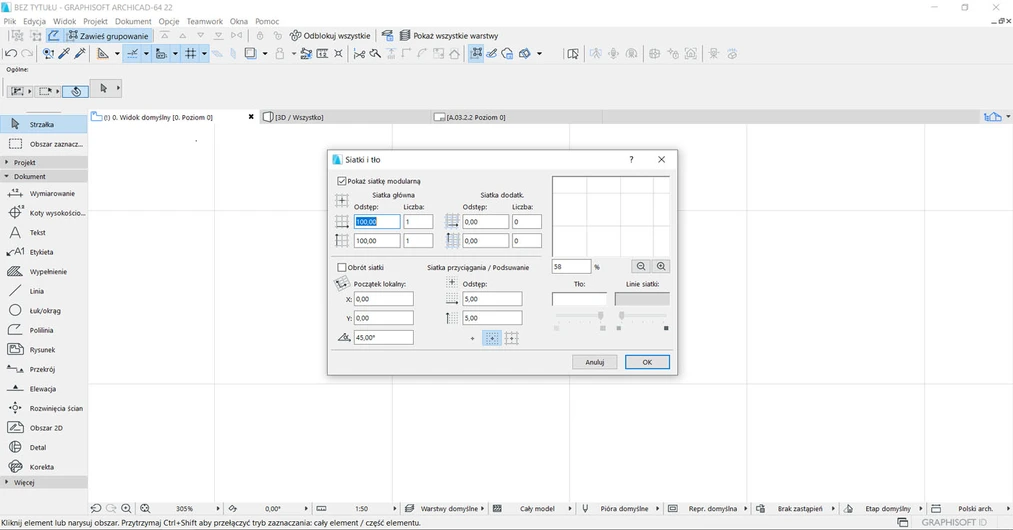Screen dimensions: 1013x530
Task: Click the syringe inject parameters icon
Action: pyautogui.click(x=80, y=54)
